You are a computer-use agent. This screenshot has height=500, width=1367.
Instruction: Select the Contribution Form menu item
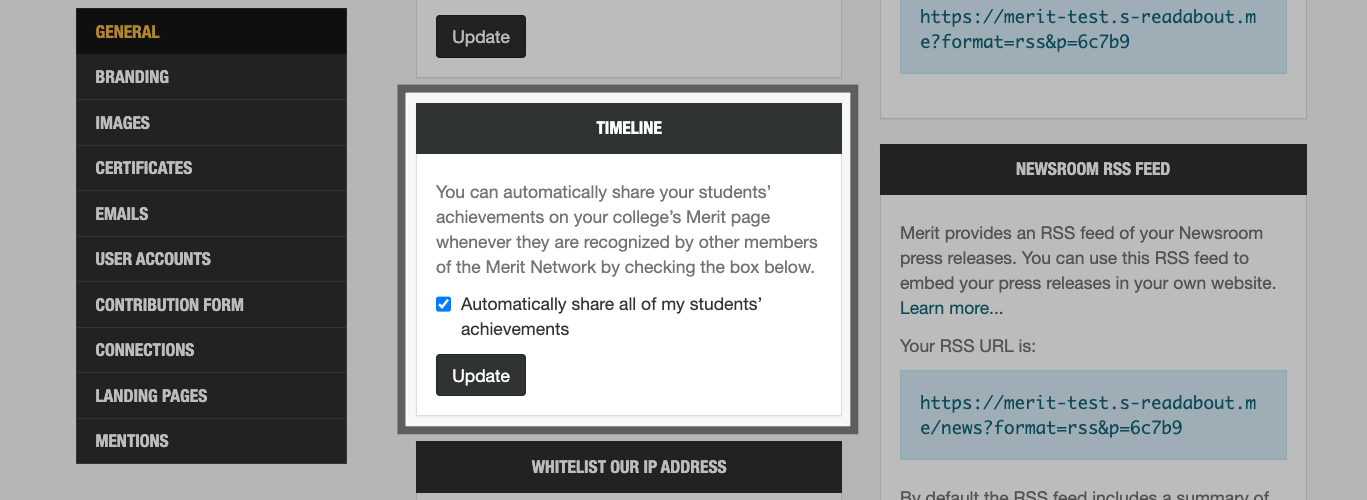pyautogui.click(x=169, y=305)
